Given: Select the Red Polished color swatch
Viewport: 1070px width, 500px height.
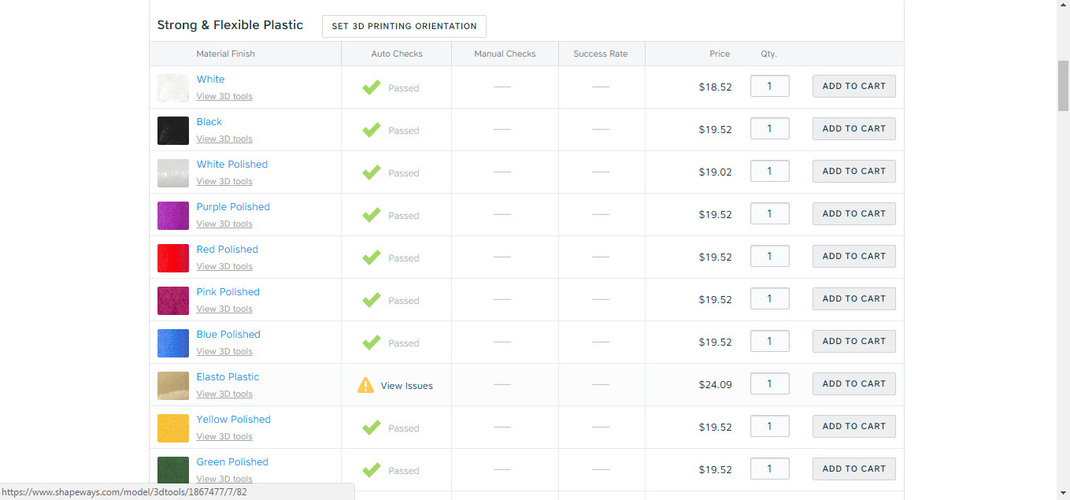Looking at the screenshot, I should pos(173,258).
